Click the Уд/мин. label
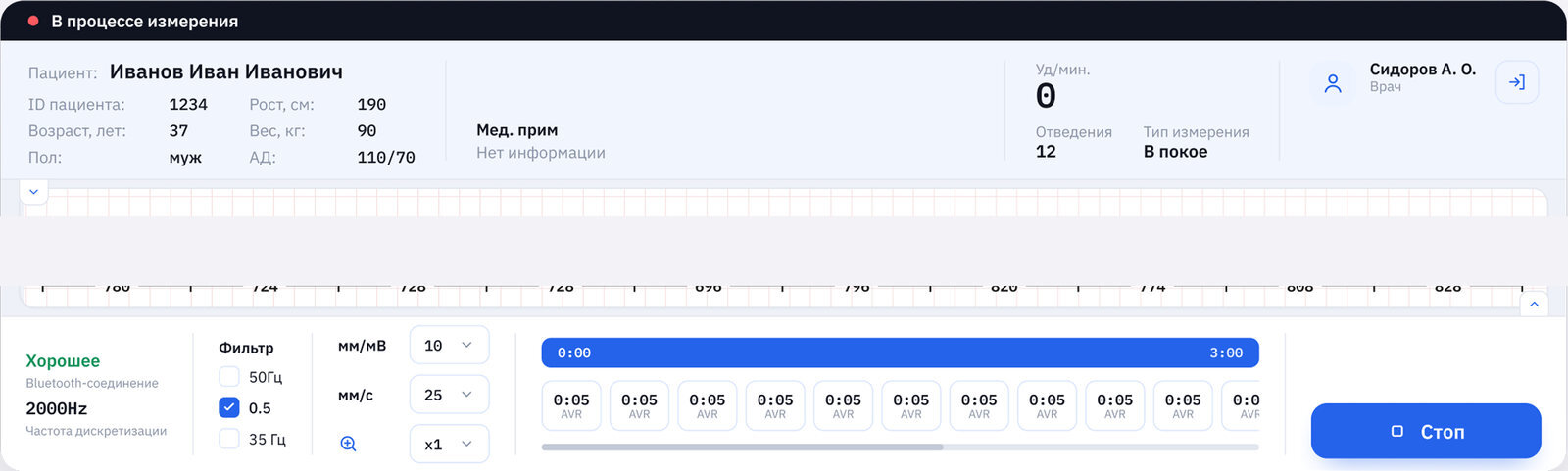This screenshot has width=1568, height=471. tap(1063, 70)
